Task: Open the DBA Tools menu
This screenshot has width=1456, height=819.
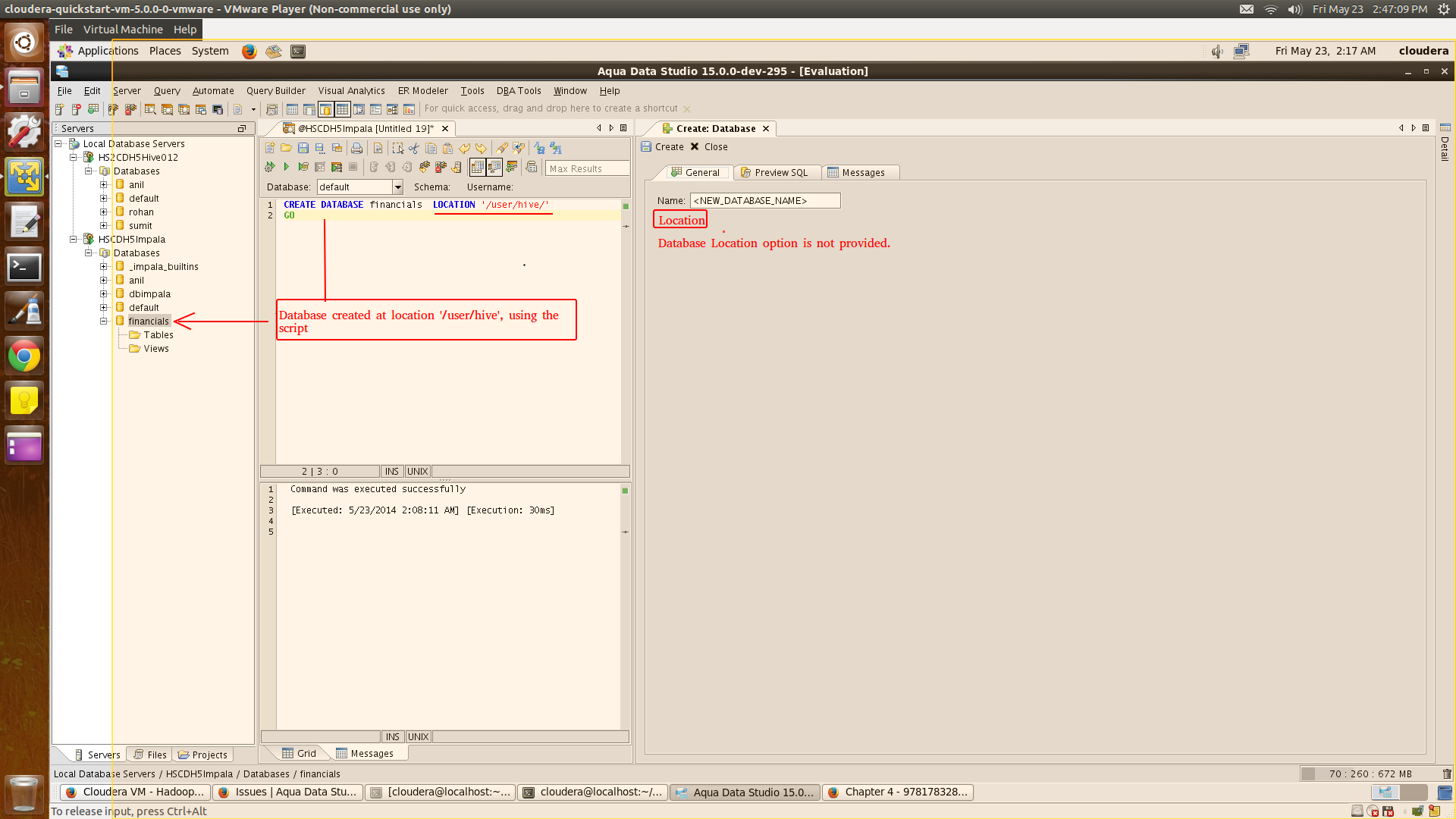Action: pyautogui.click(x=519, y=91)
